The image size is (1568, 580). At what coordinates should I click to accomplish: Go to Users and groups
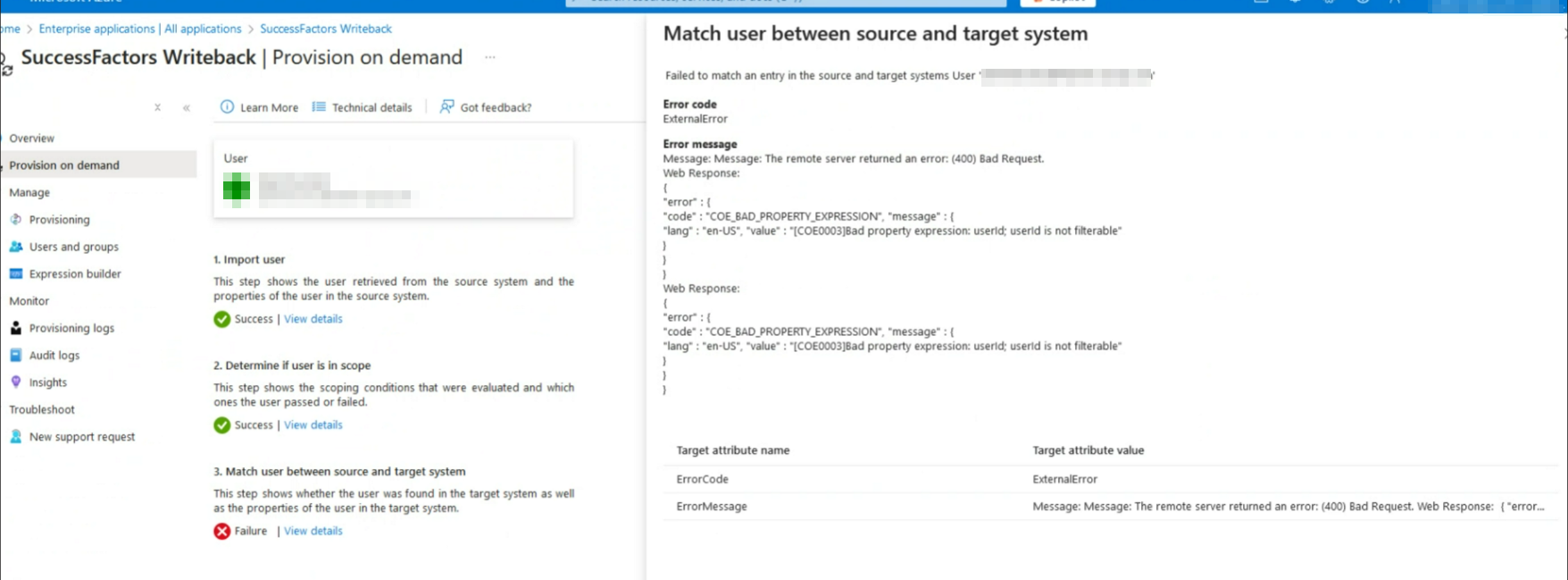[74, 247]
